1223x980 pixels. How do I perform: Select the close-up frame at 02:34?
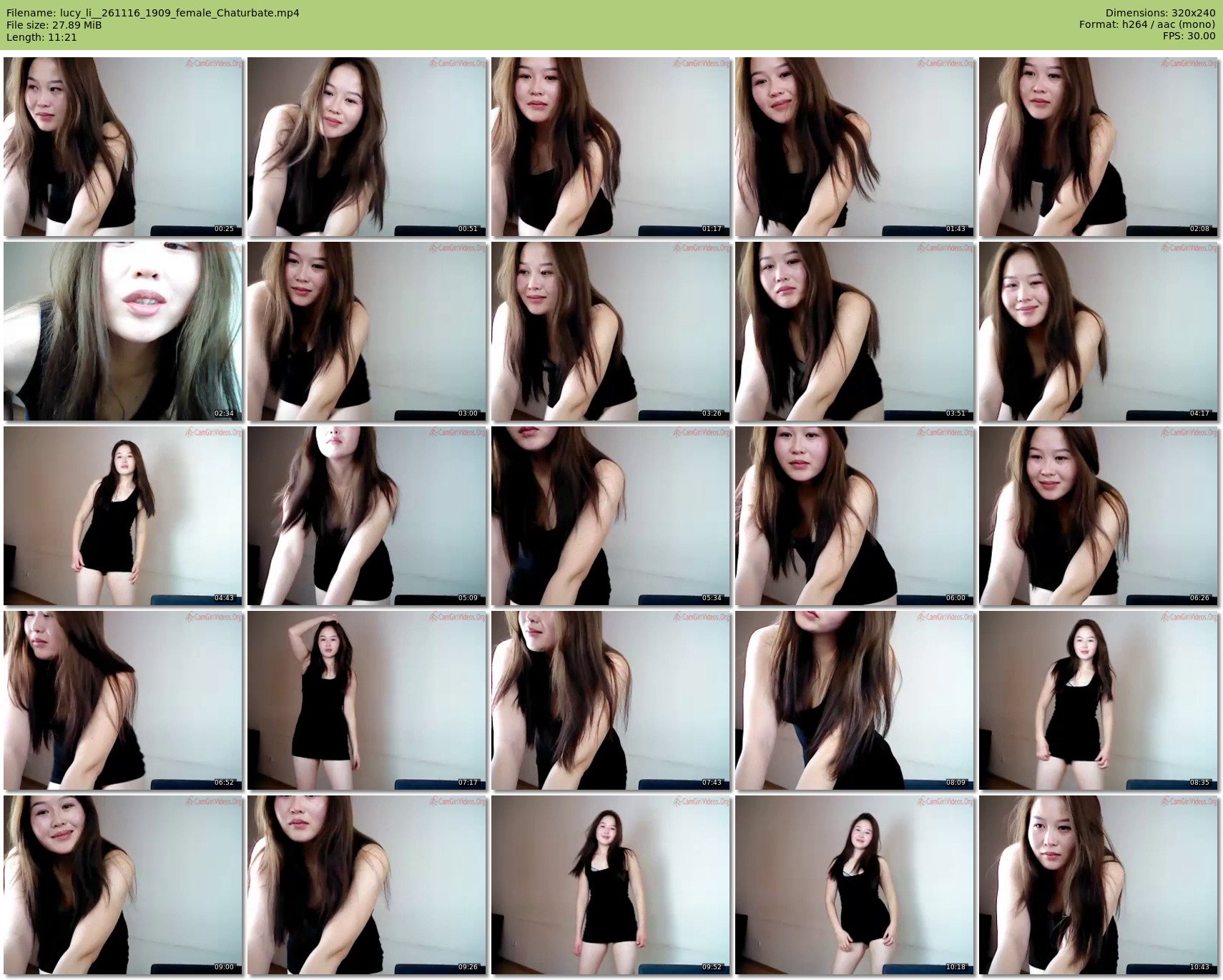coord(123,331)
